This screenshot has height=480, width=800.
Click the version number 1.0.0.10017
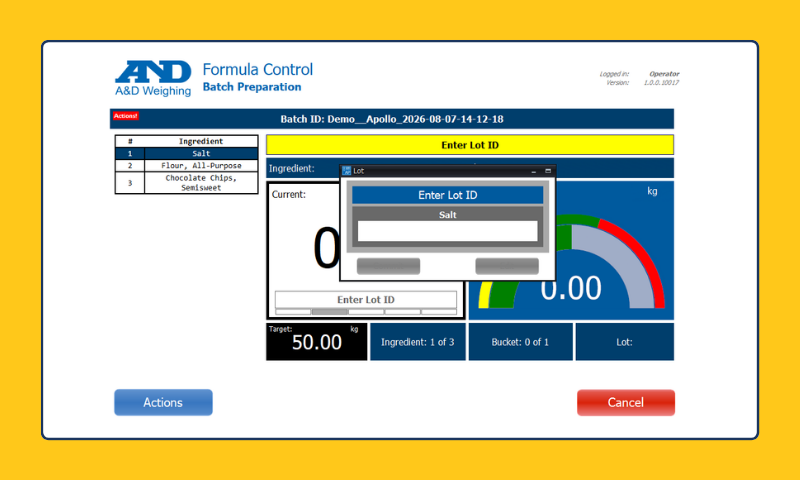click(x=661, y=83)
